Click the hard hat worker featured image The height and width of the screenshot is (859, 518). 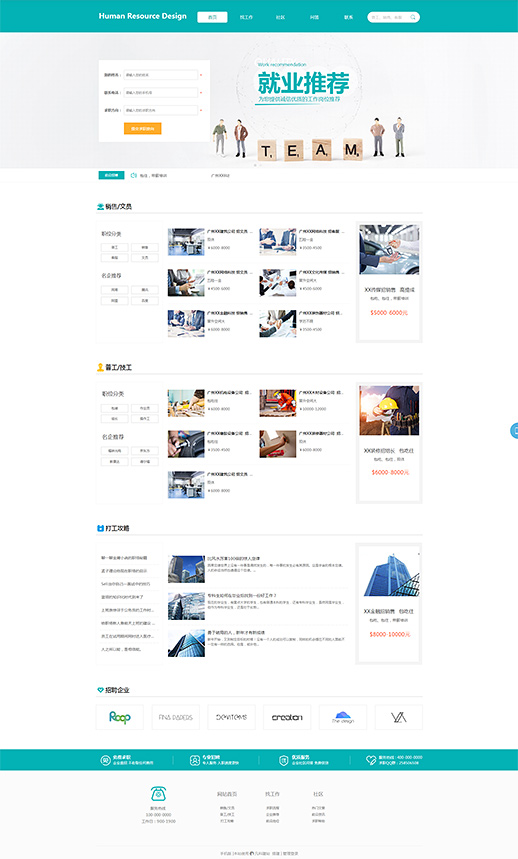[x=389, y=410]
